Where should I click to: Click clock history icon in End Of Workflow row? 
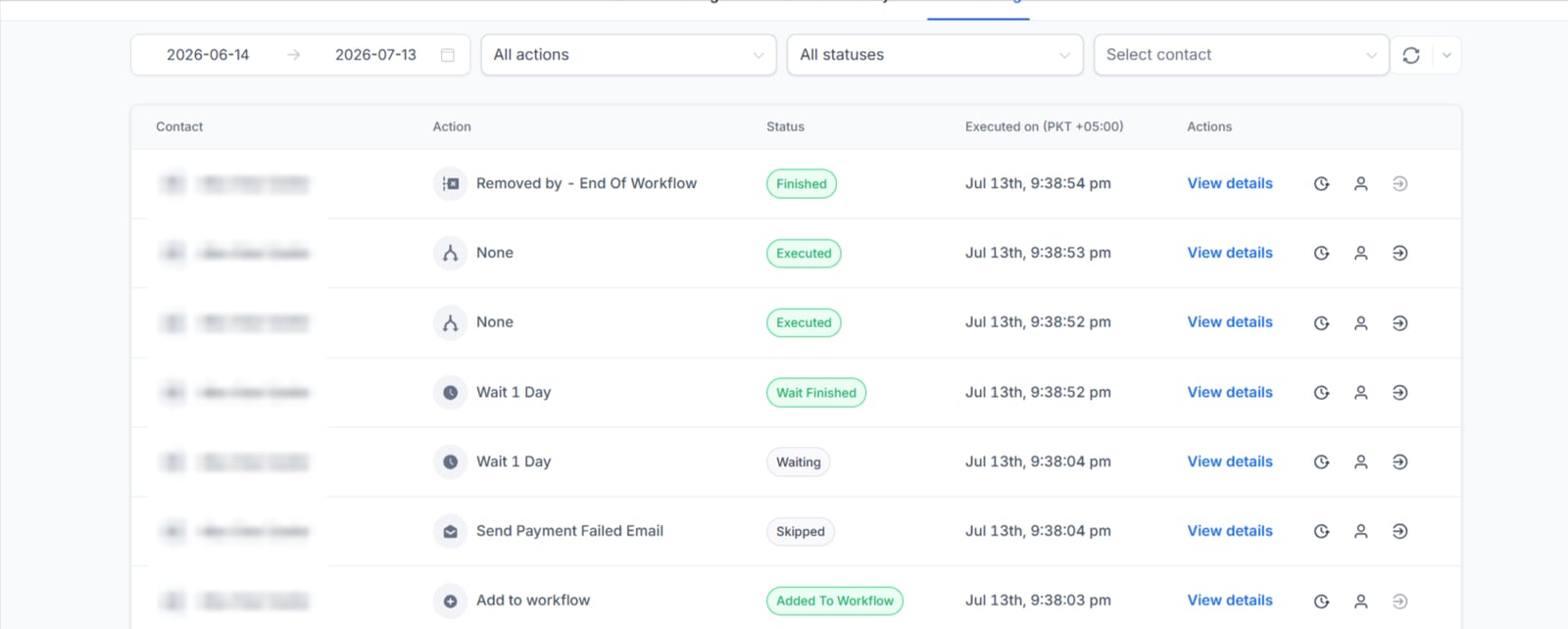1321,184
